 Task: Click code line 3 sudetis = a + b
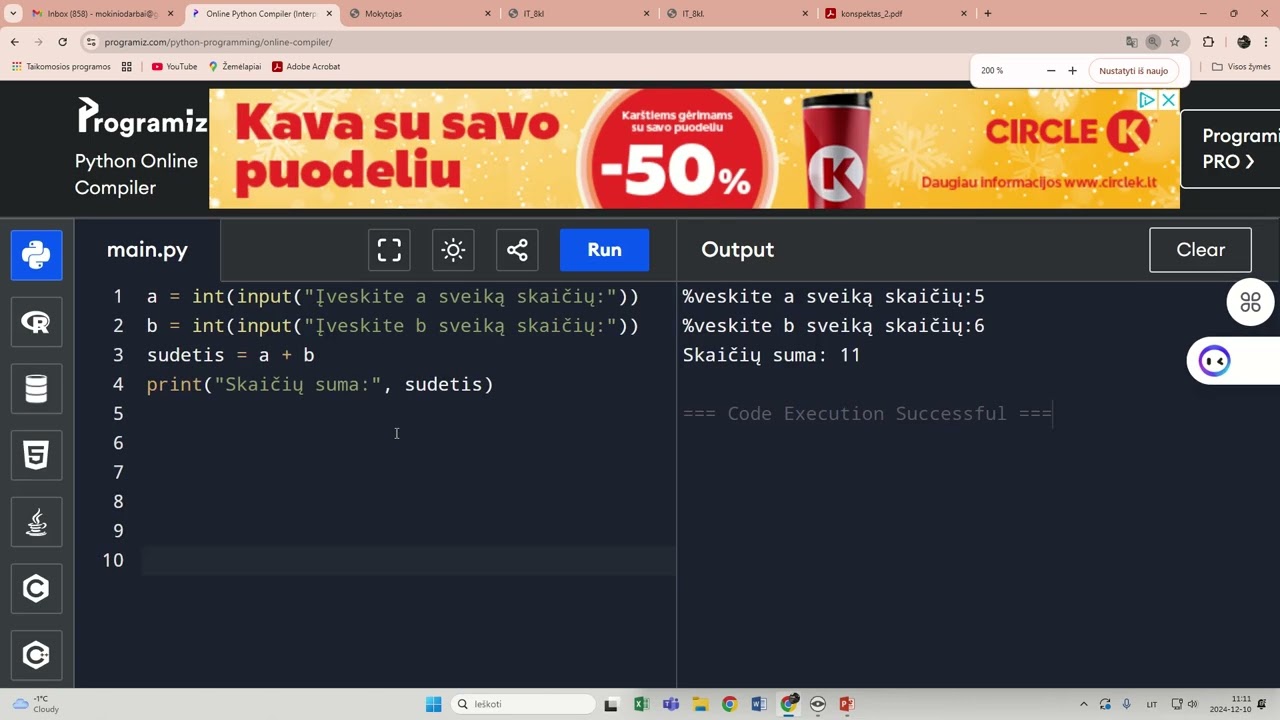(230, 355)
